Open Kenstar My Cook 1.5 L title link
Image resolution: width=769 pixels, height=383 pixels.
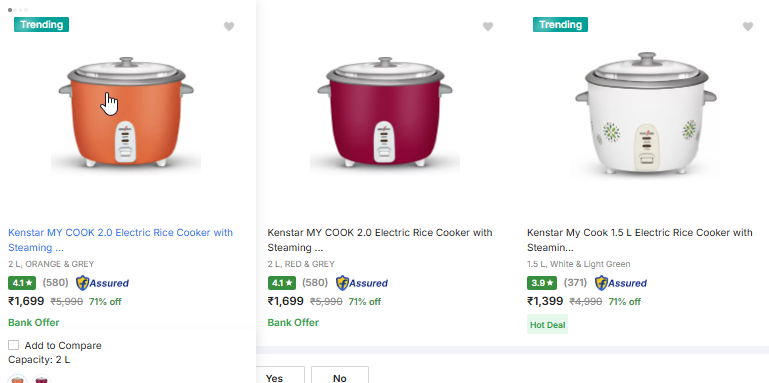point(640,240)
